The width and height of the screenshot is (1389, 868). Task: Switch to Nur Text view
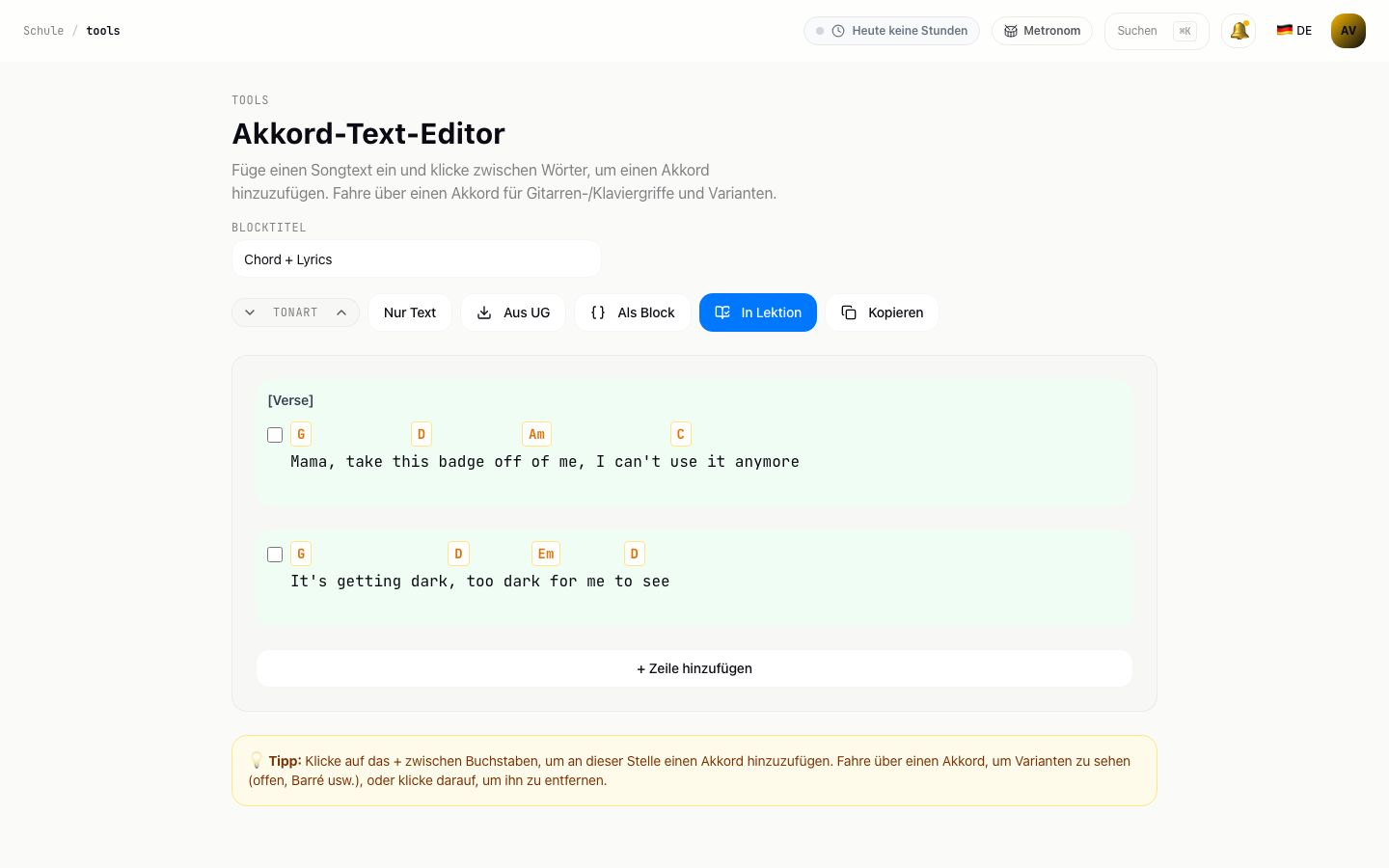410,312
